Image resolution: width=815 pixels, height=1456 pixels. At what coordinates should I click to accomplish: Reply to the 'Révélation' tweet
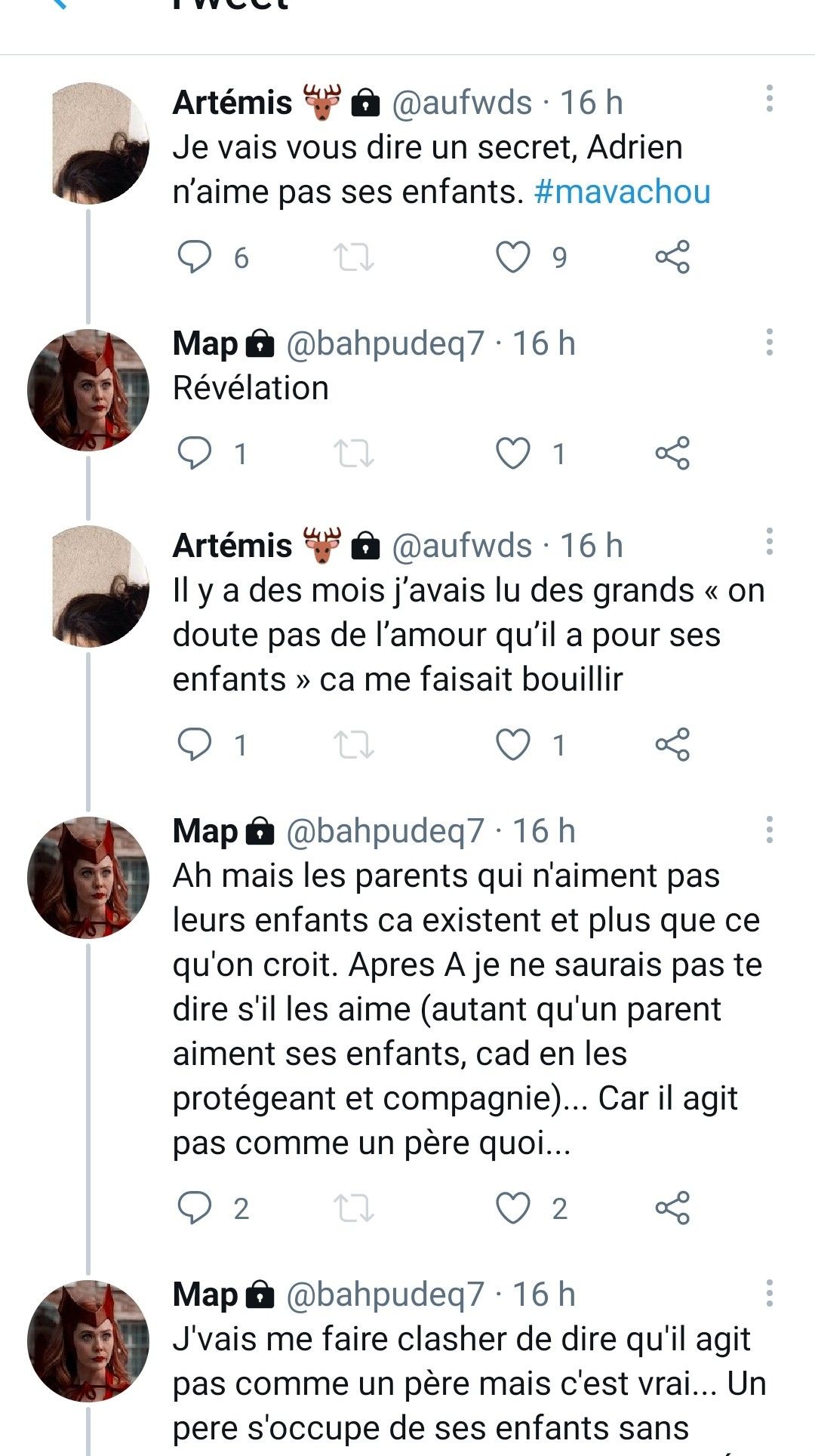tap(195, 454)
